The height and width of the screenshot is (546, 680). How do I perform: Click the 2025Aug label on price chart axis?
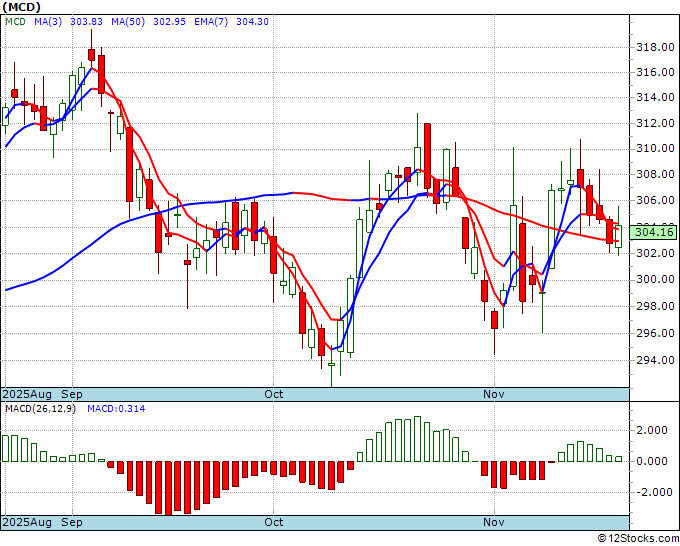click(x=27, y=395)
